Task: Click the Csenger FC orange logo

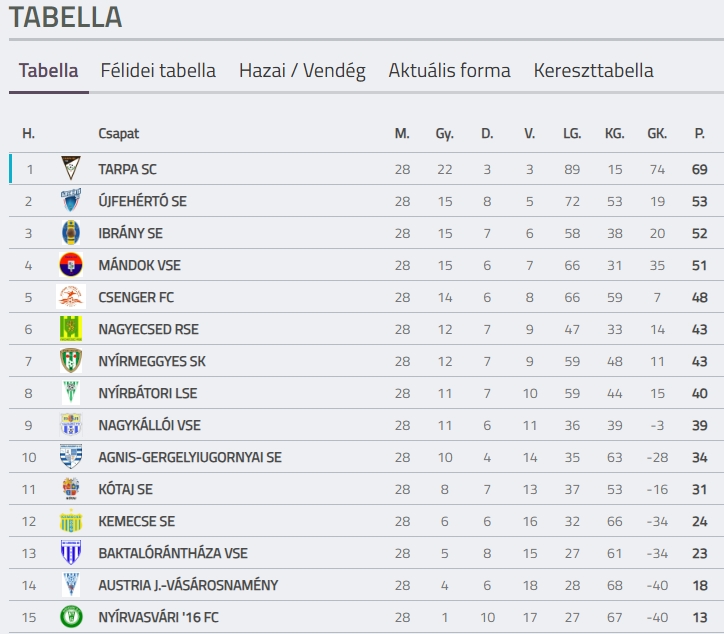Action: pos(71,296)
